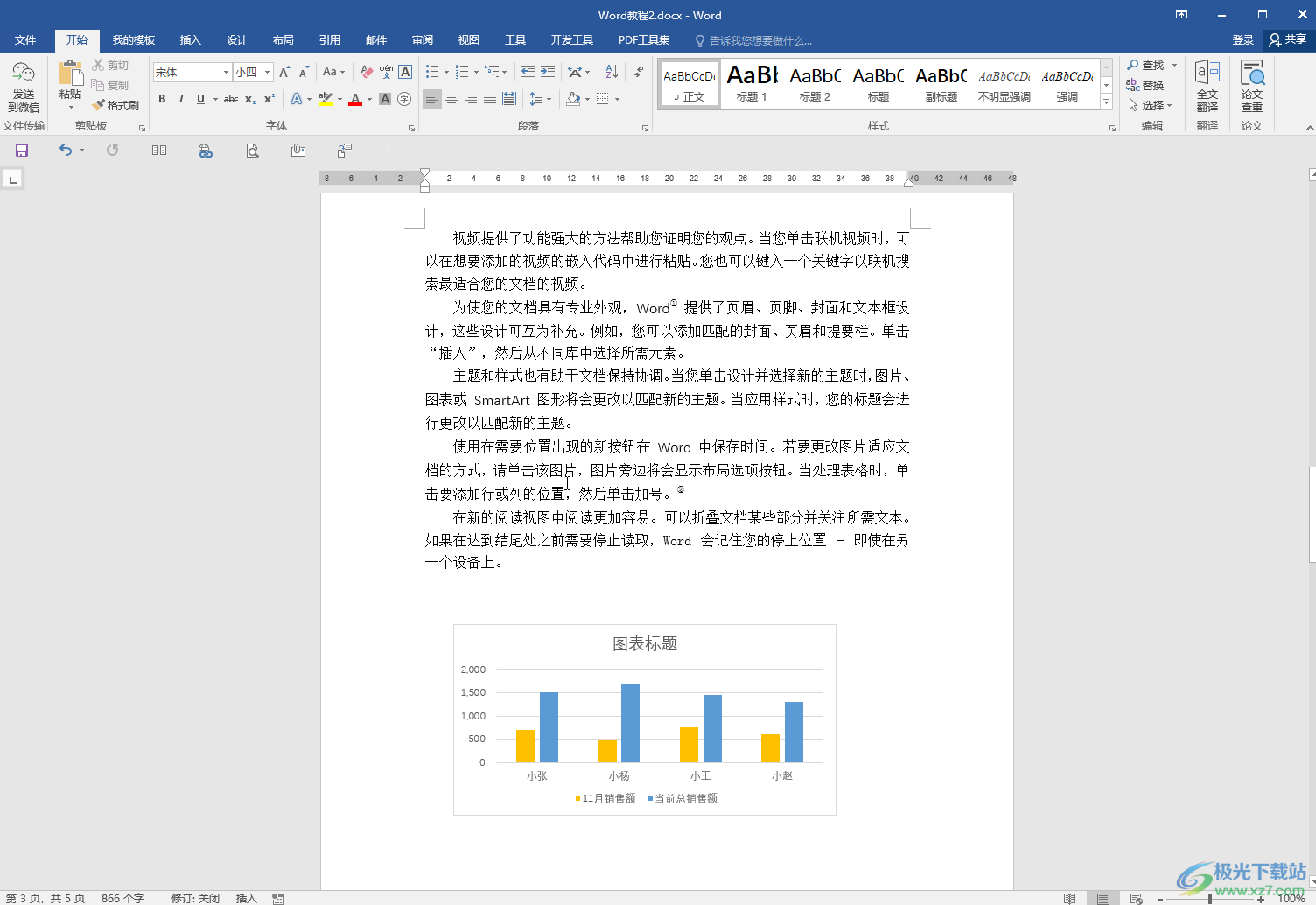Click the Paper Duplicate Check icon
The width and height of the screenshot is (1316, 905).
click(1252, 87)
